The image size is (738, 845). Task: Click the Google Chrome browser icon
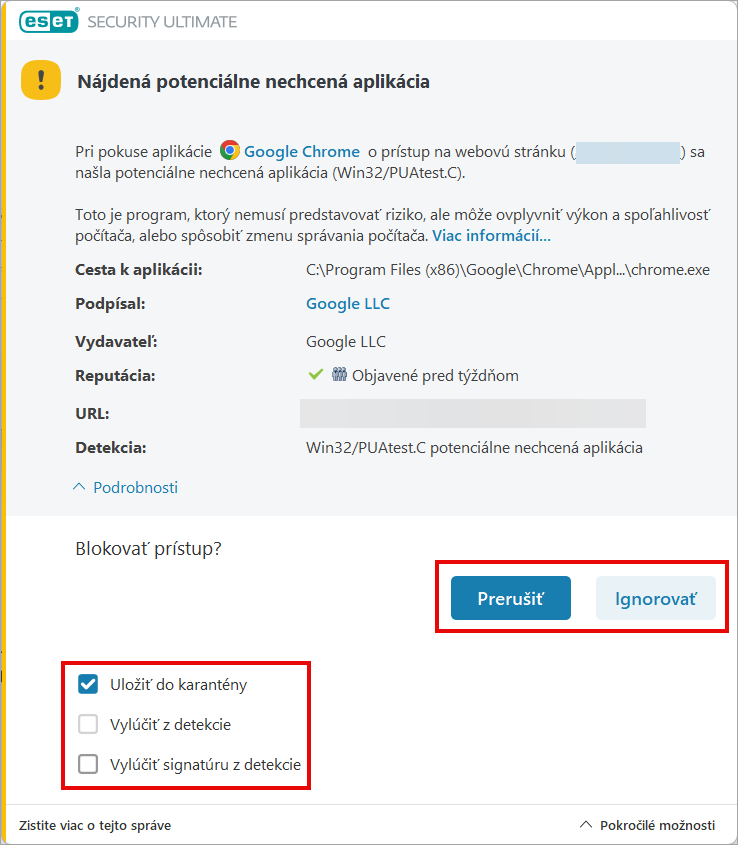tap(230, 151)
